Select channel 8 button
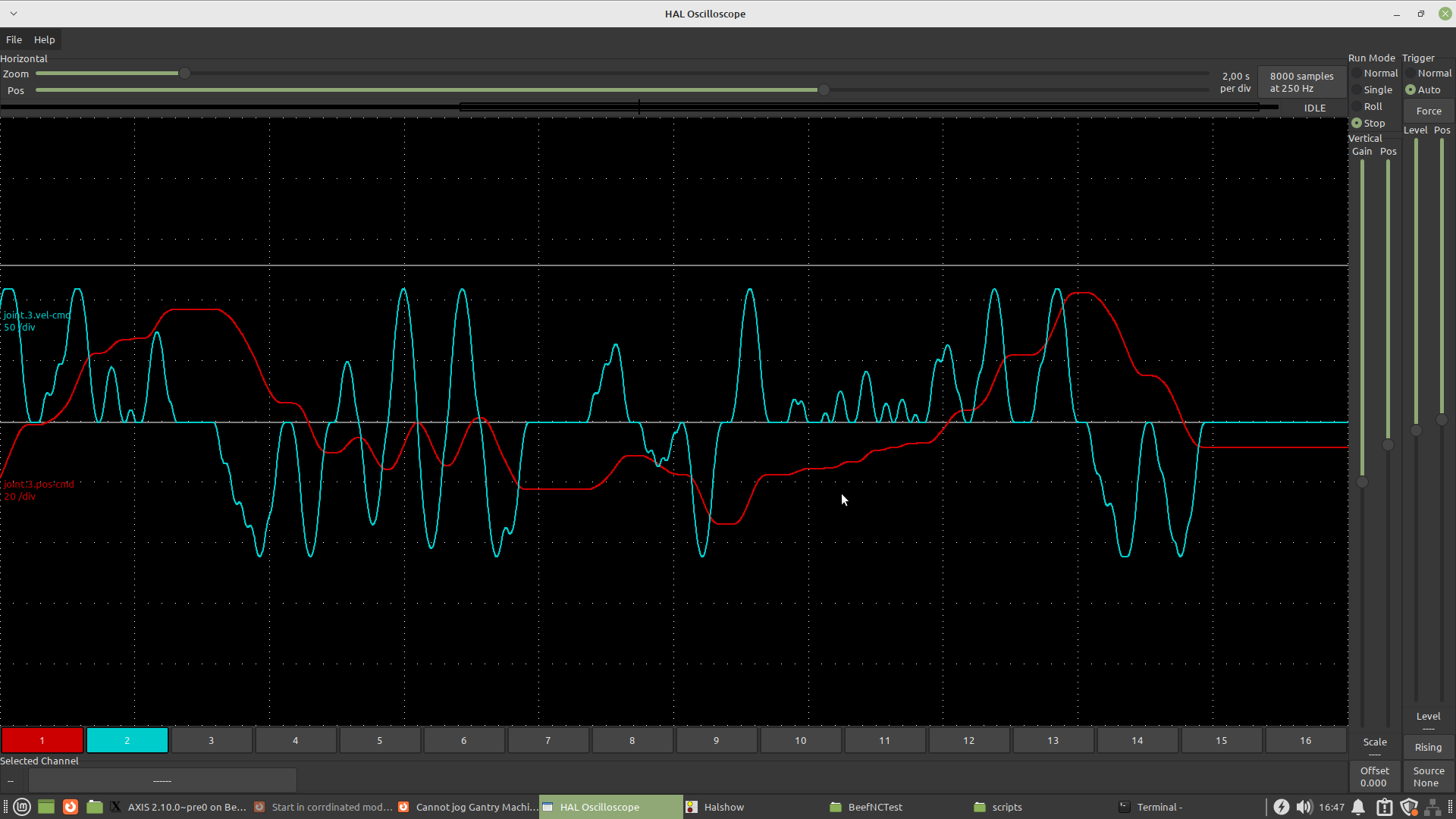1456x819 pixels. coord(632,740)
